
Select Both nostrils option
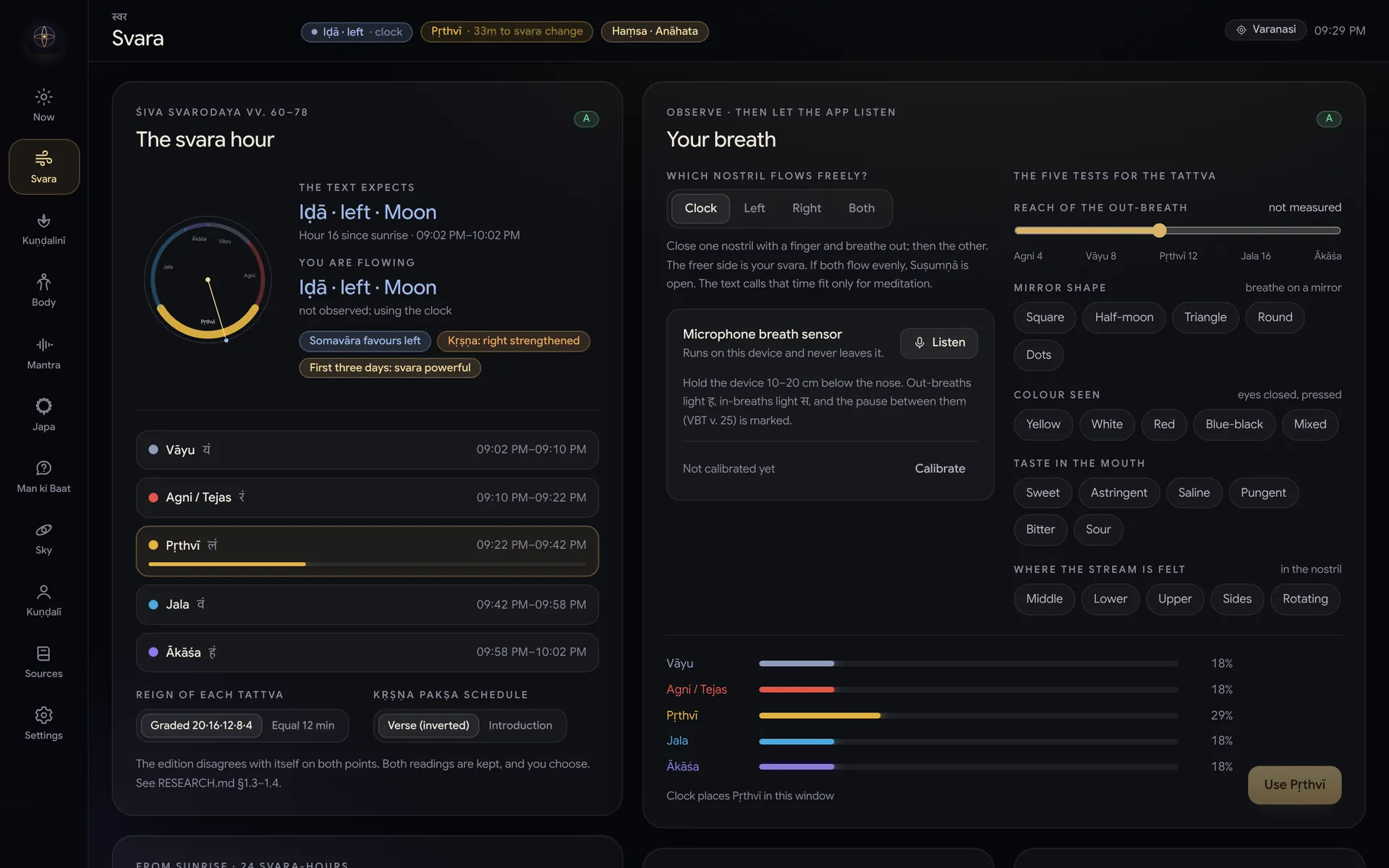pyautogui.click(x=862, y=208)
